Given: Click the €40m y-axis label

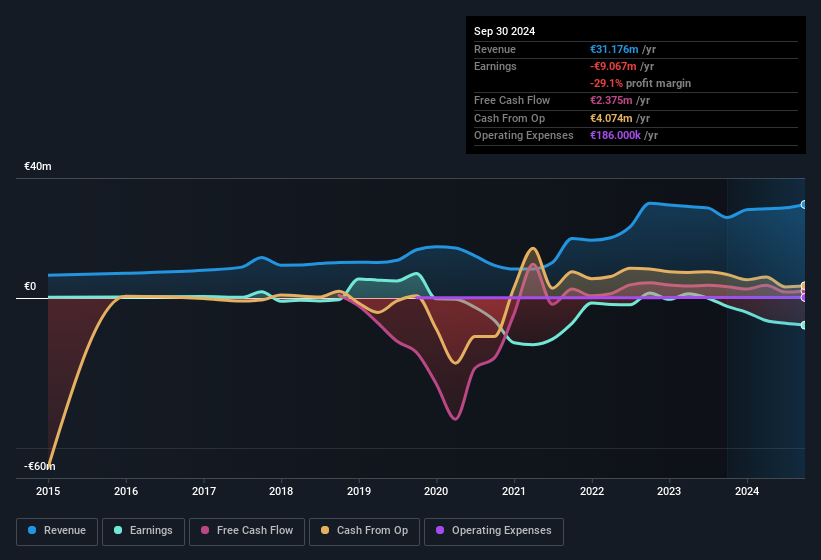Looking at the screenshot, I should 38,166.
